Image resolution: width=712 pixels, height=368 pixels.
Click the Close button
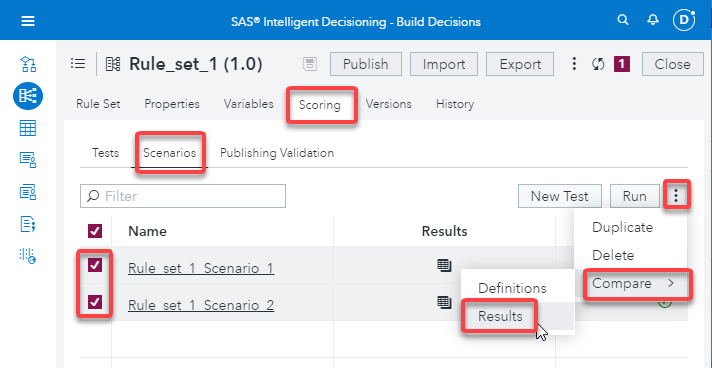coord(672,64)
